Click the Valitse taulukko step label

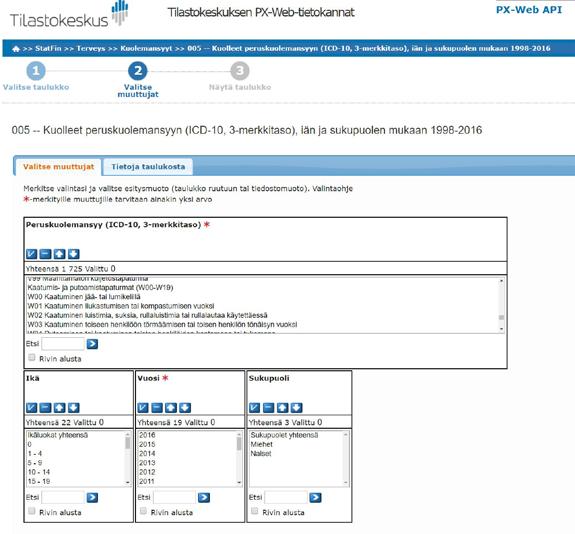click(36, 87)
